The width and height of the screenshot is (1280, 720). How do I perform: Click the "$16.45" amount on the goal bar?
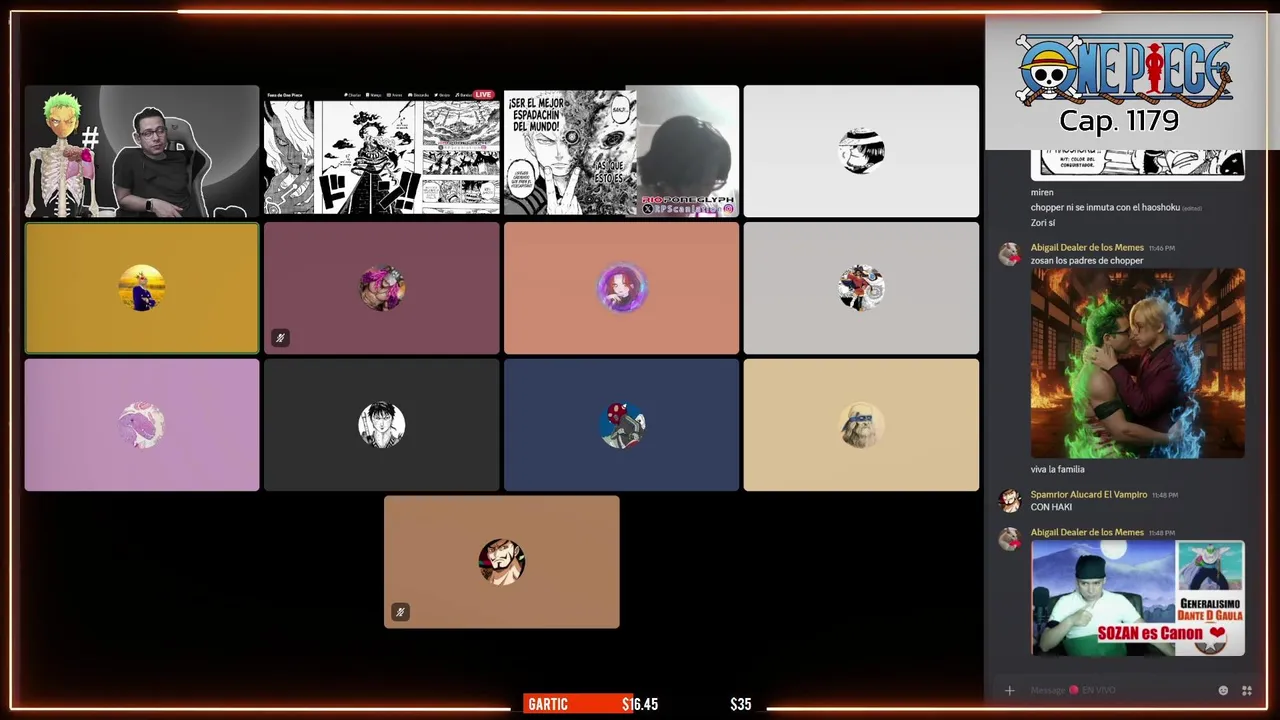pyautogui.click(x=640, y=704)
